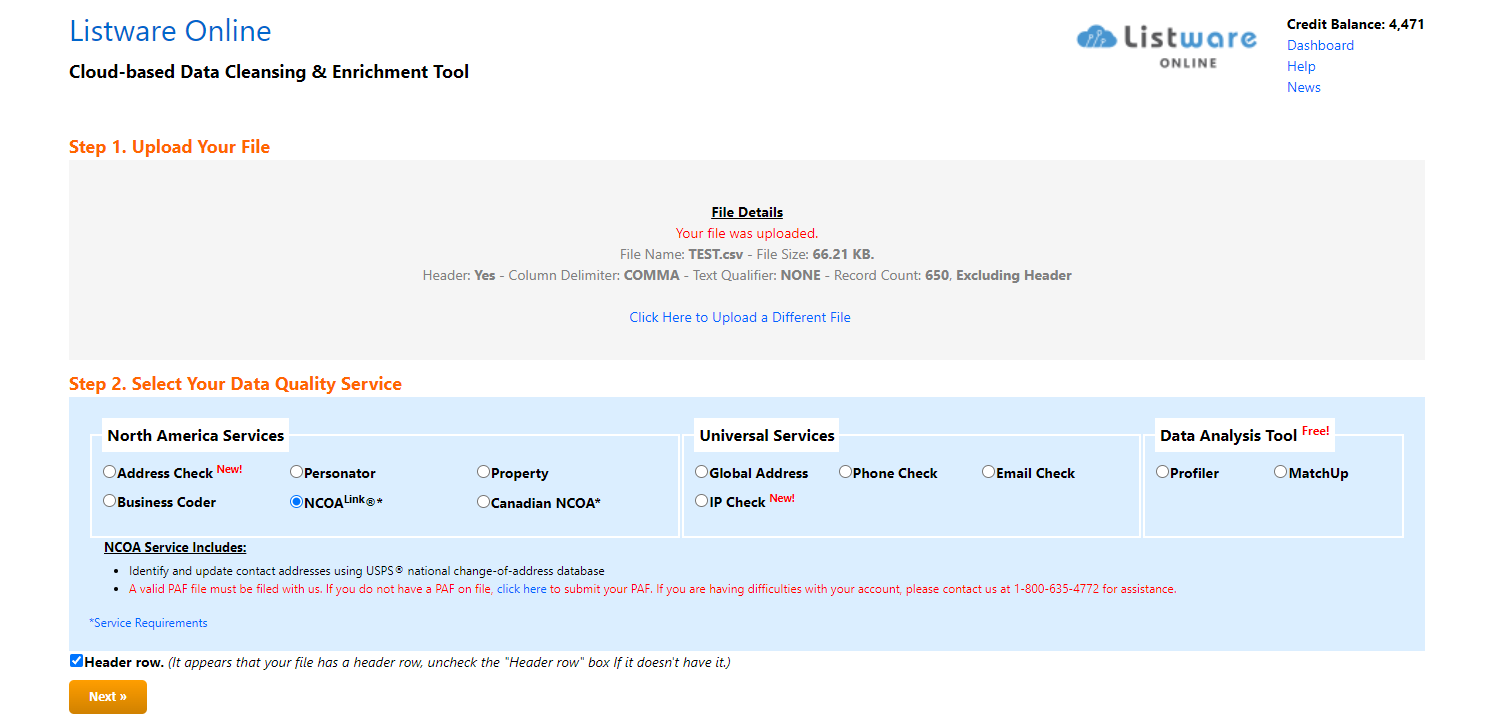Click the USPS change-of-address bullet text

367,571
